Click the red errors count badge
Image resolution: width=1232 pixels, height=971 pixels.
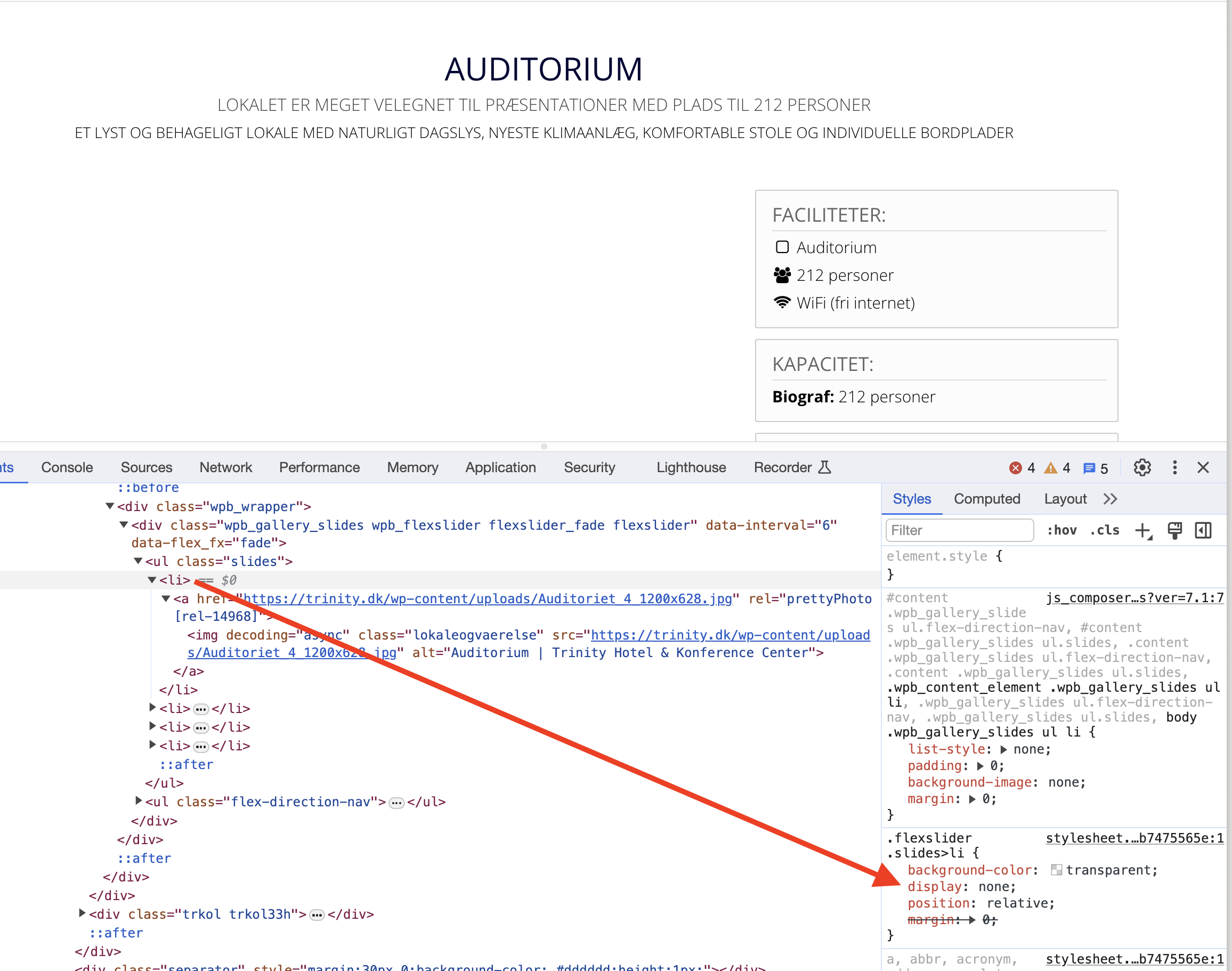tap(1022, 468)
